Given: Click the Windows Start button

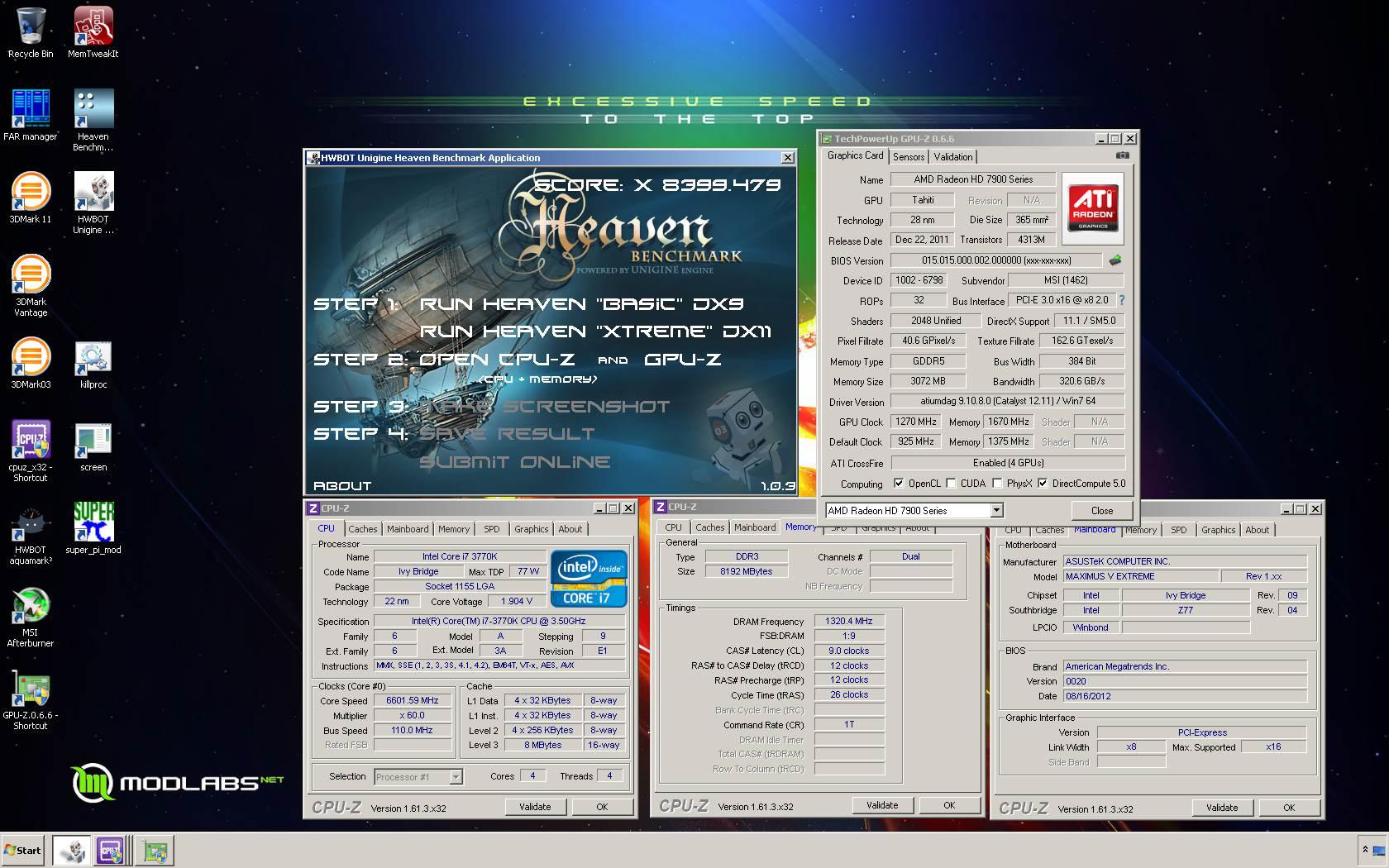Looking at the screenshot, I should tap(23, 851).
